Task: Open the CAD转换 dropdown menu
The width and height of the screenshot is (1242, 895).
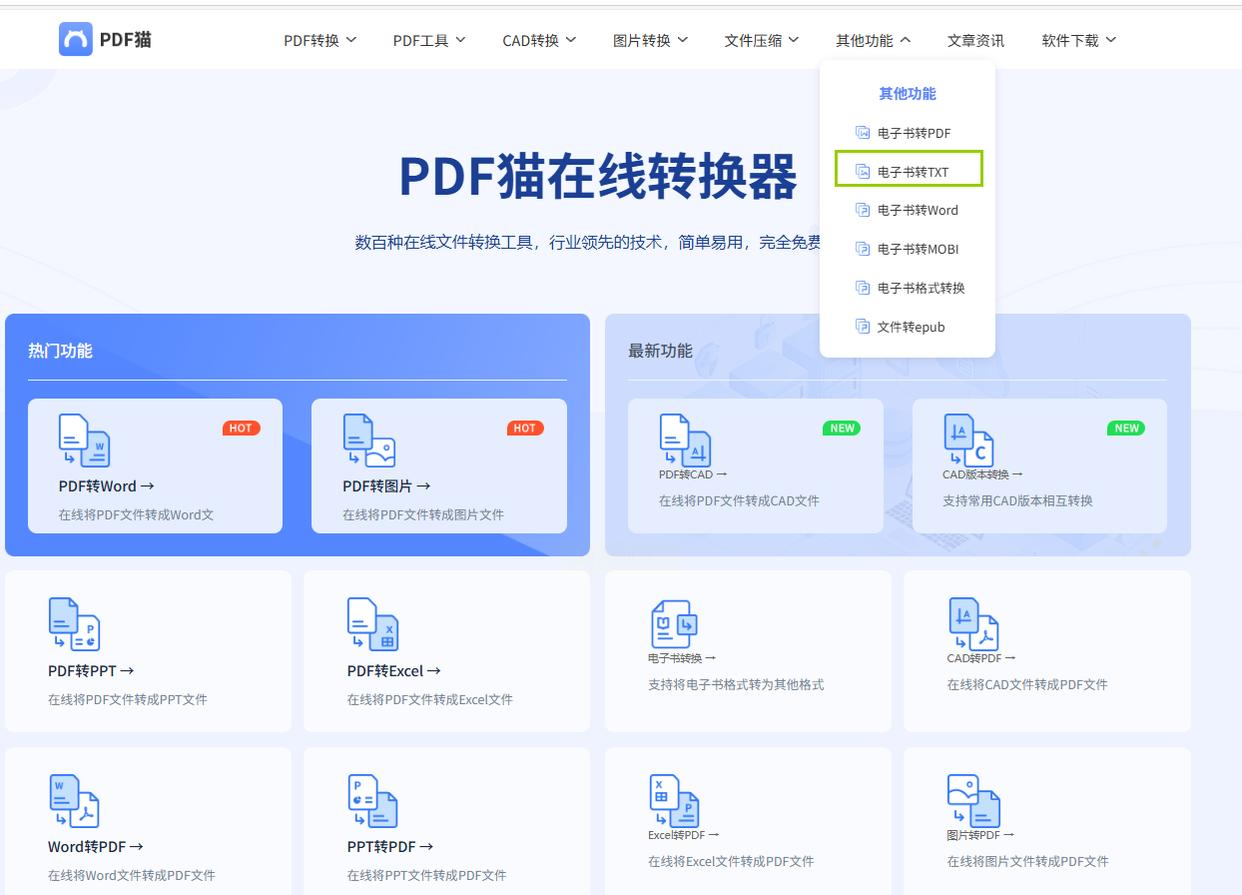Action: click(539, 40)
